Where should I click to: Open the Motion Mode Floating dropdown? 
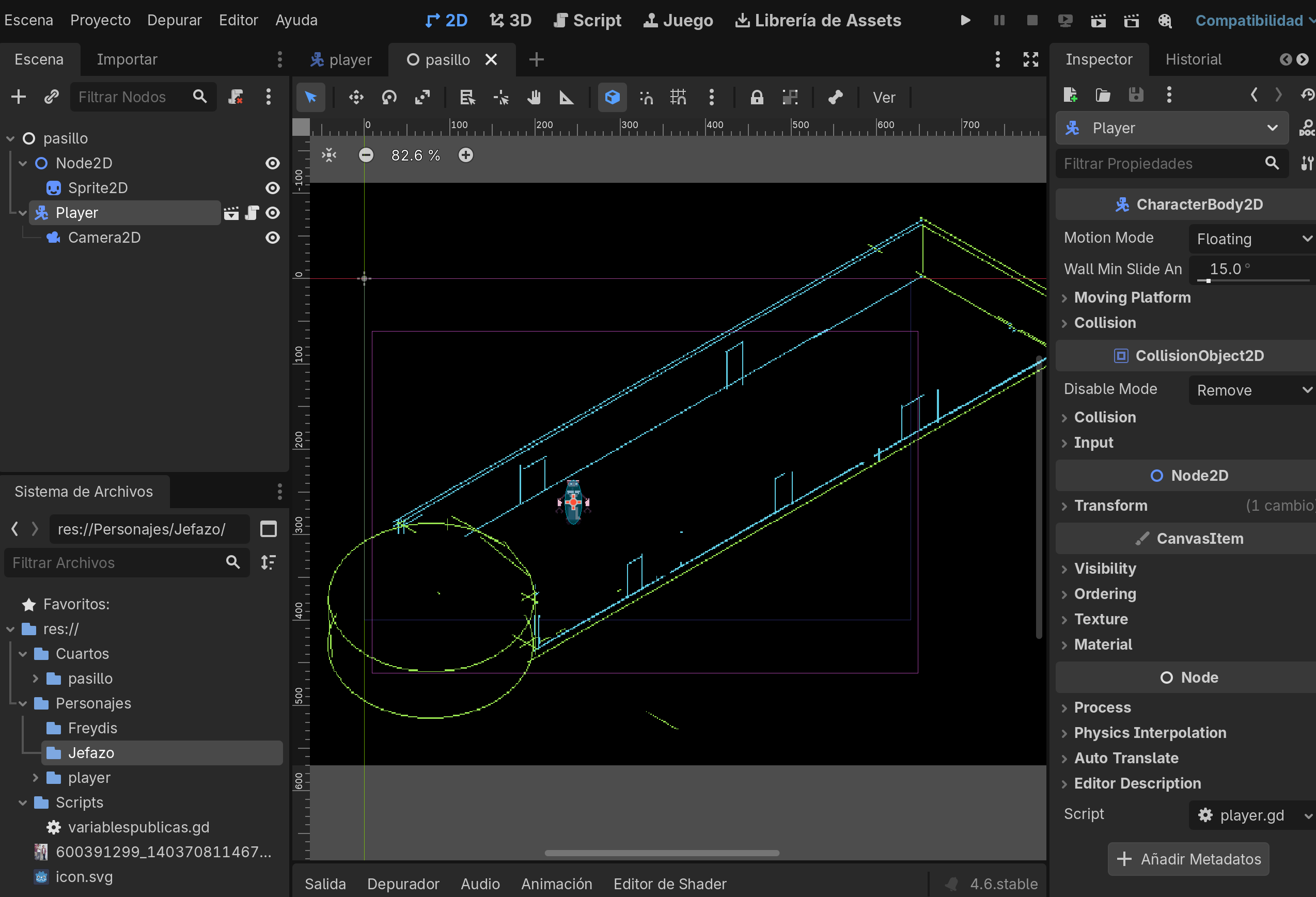[x=1251, y=239]
